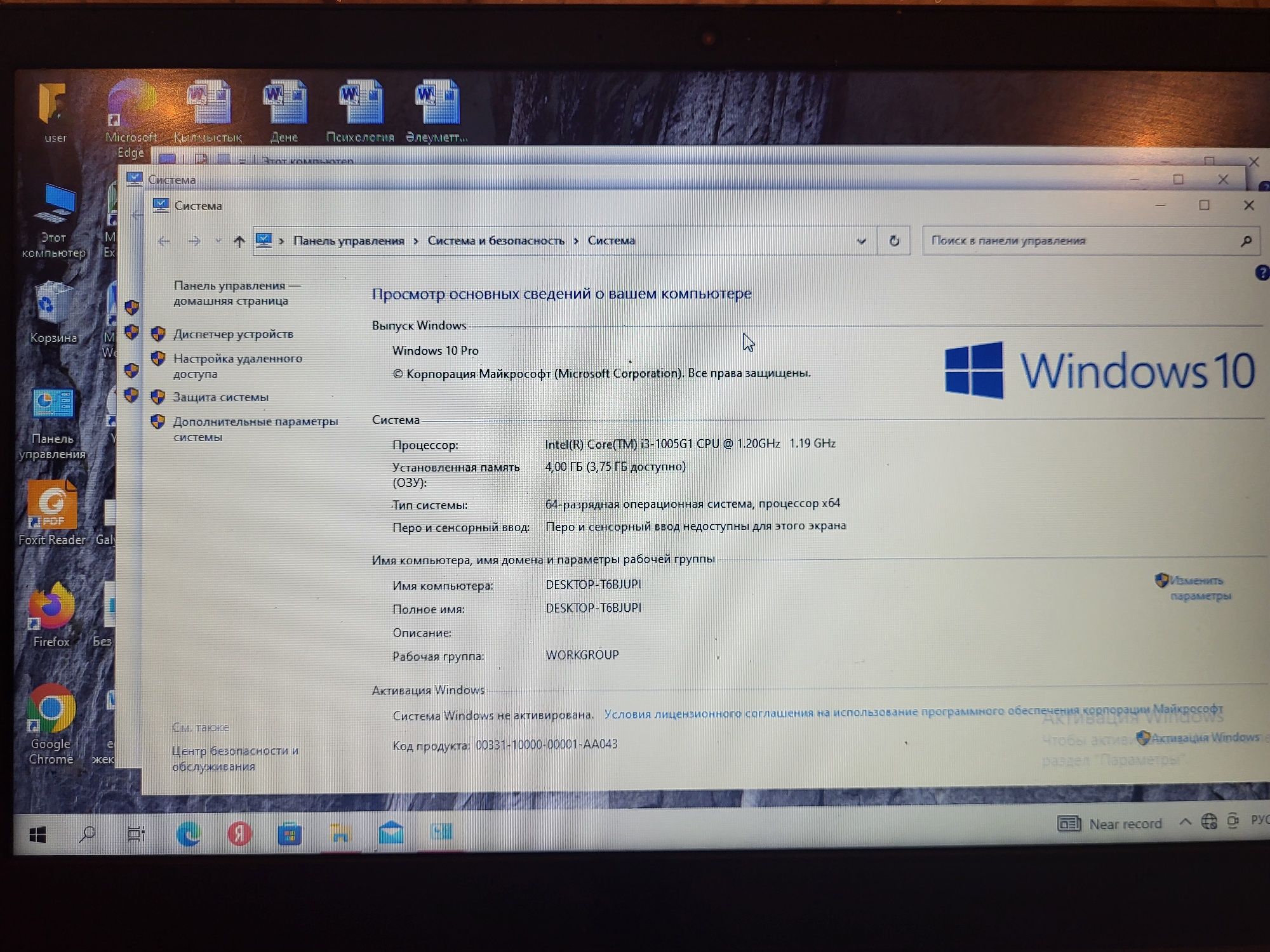This screenshot has width=1270, height=952.
Task: Open Yandex browser from the taskbar
Action: [x=239, y=833]
